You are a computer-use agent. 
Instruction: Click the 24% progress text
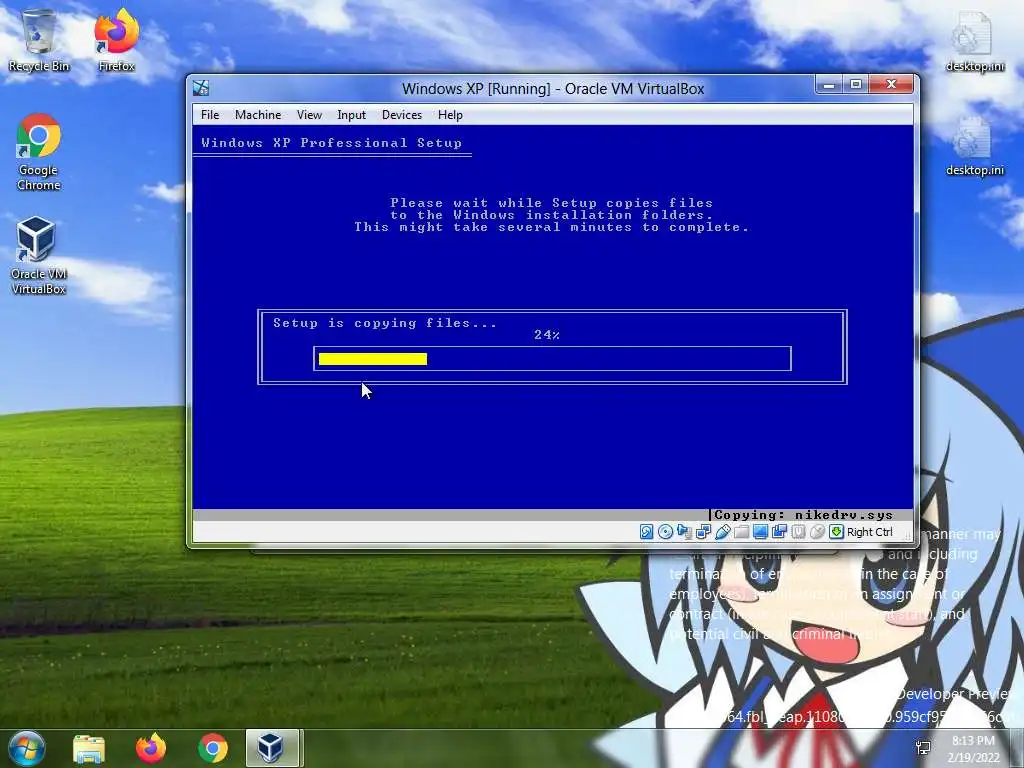(547, 335)
